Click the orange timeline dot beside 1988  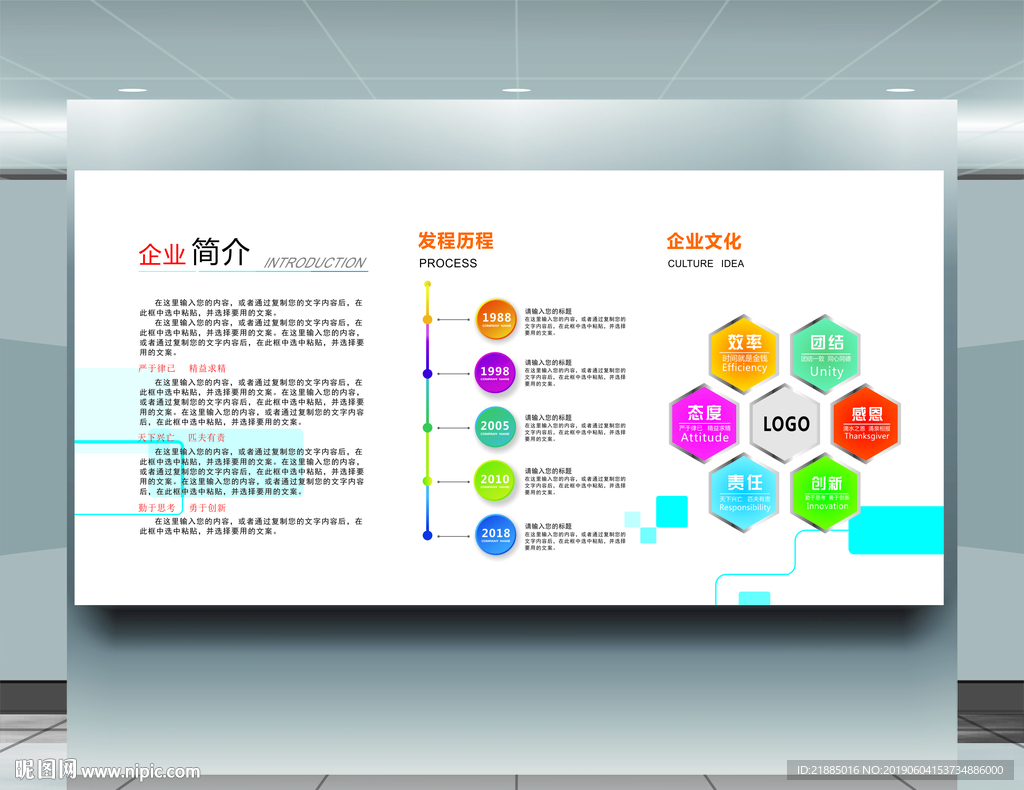[427, 319]
